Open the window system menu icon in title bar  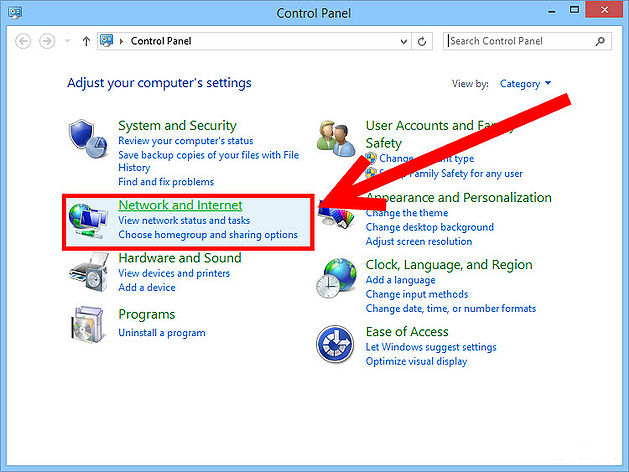15,12
